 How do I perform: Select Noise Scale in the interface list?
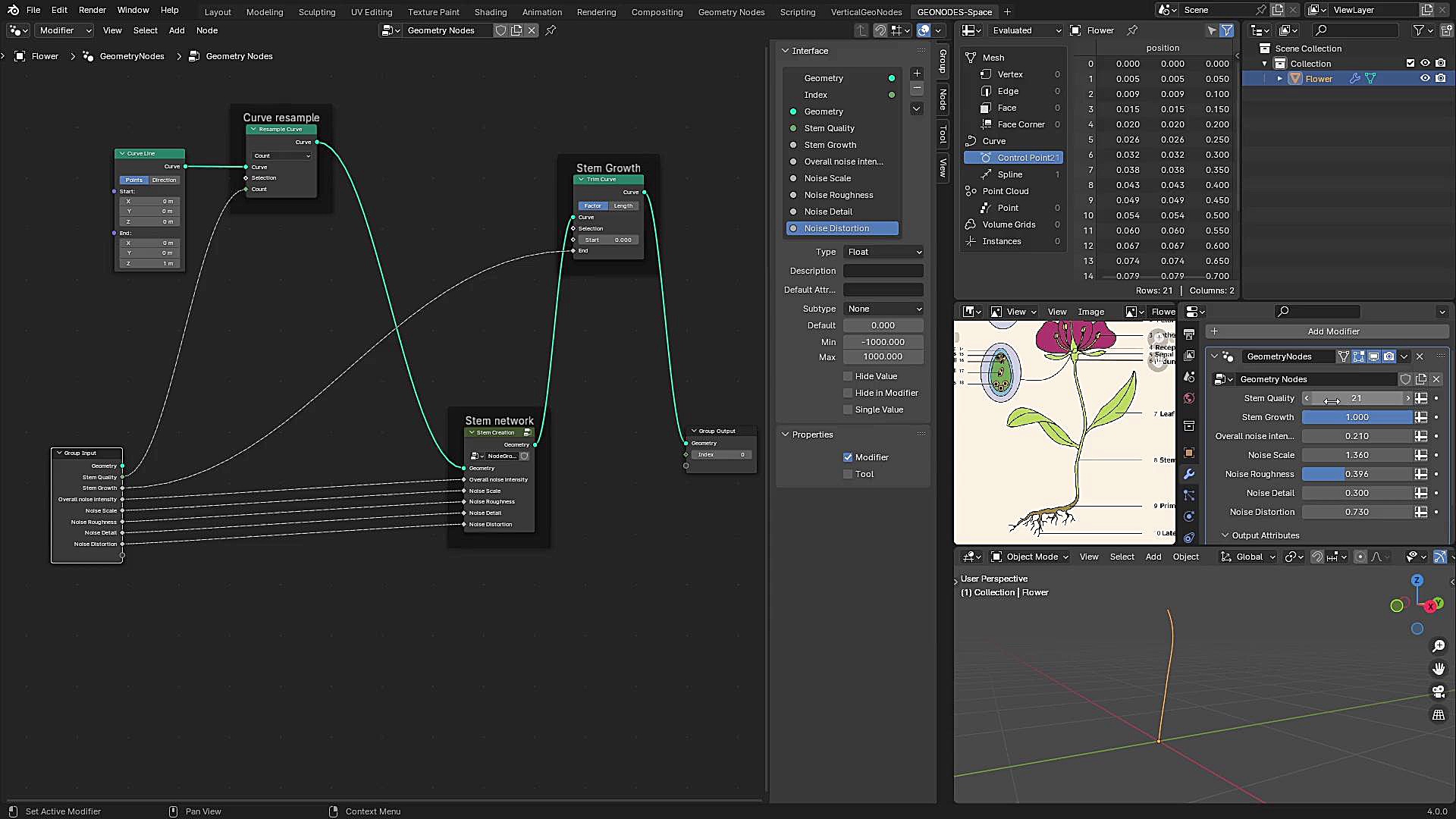tap(827, 178)
